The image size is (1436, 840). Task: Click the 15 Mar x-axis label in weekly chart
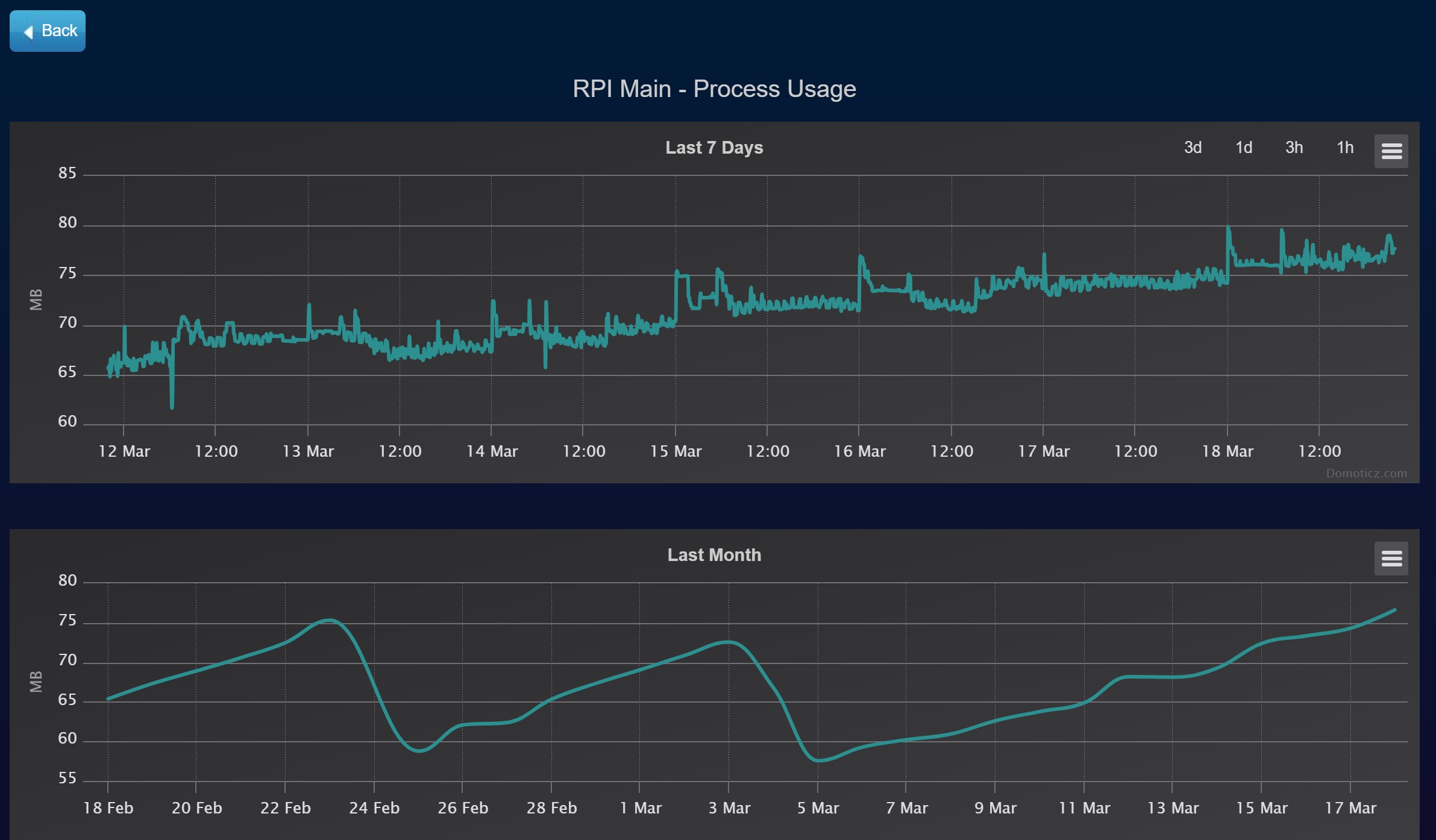676,451
